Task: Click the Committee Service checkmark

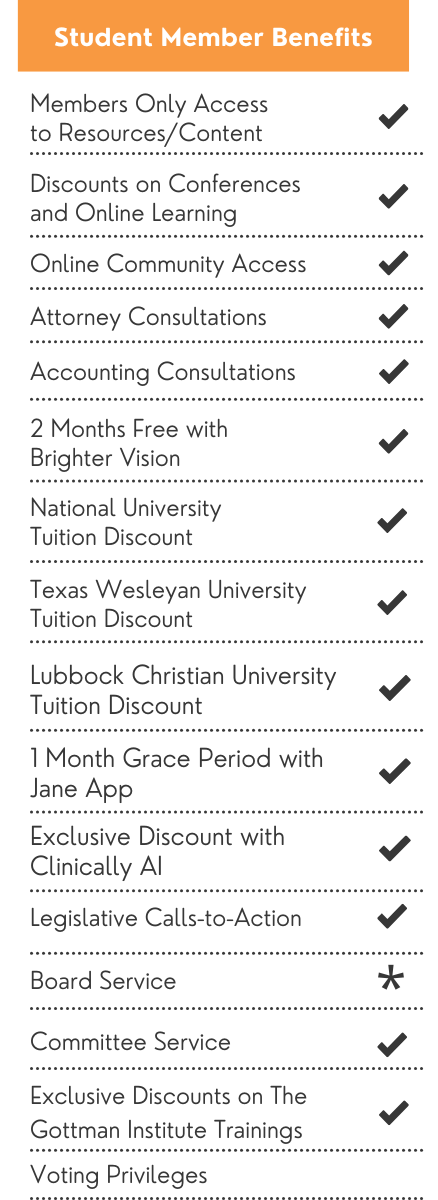Action: click(393, 1045)
